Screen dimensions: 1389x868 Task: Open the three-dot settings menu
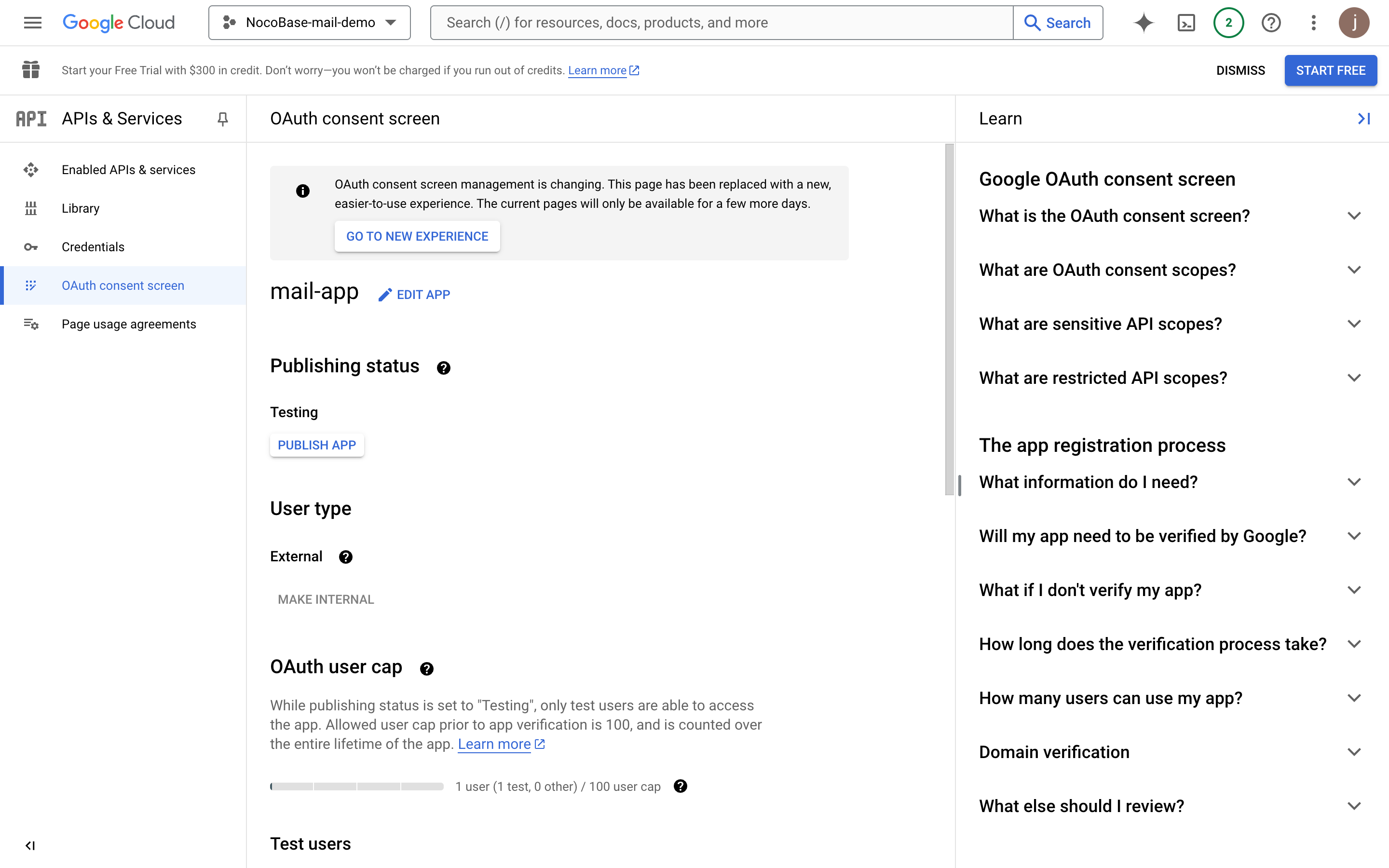[1313, 22]
